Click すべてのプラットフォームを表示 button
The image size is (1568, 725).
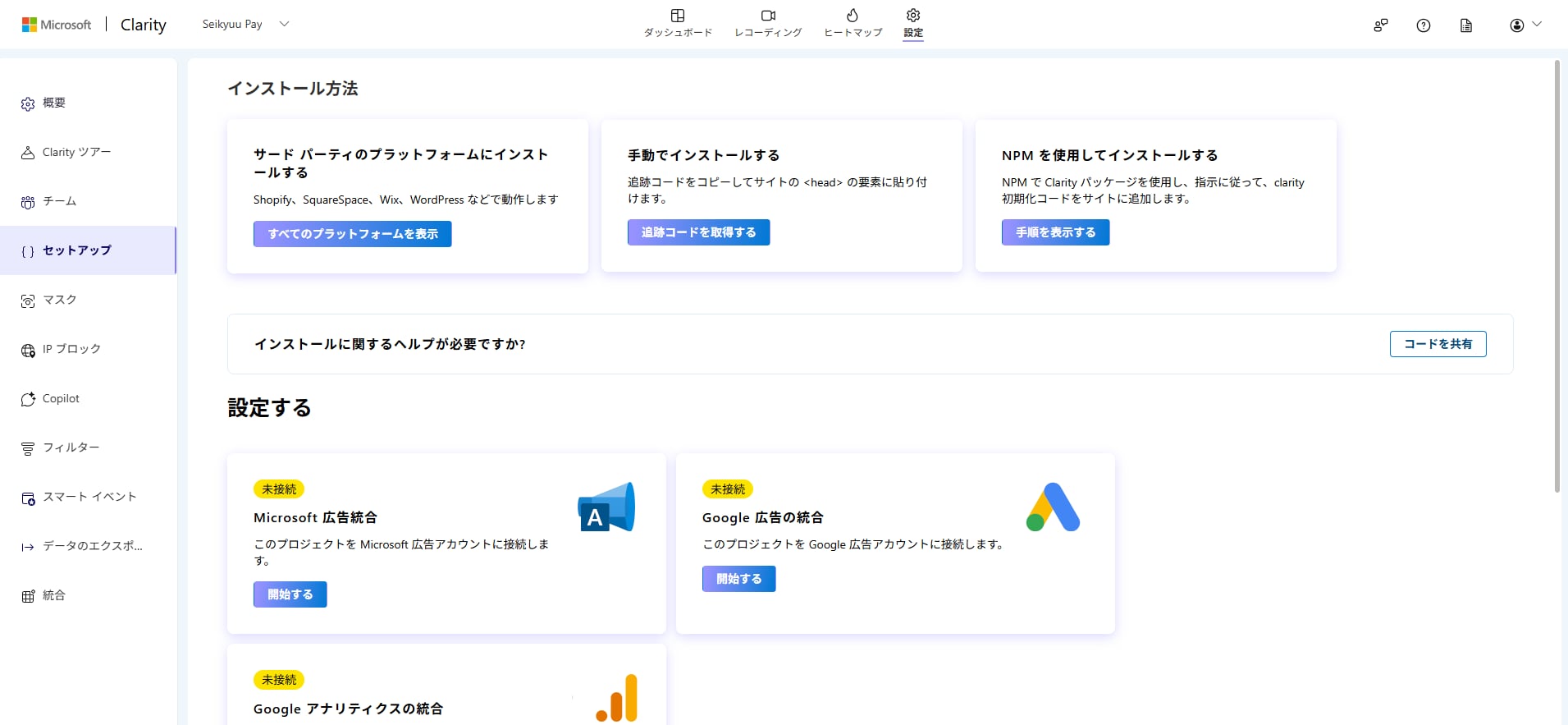point(352,234)
